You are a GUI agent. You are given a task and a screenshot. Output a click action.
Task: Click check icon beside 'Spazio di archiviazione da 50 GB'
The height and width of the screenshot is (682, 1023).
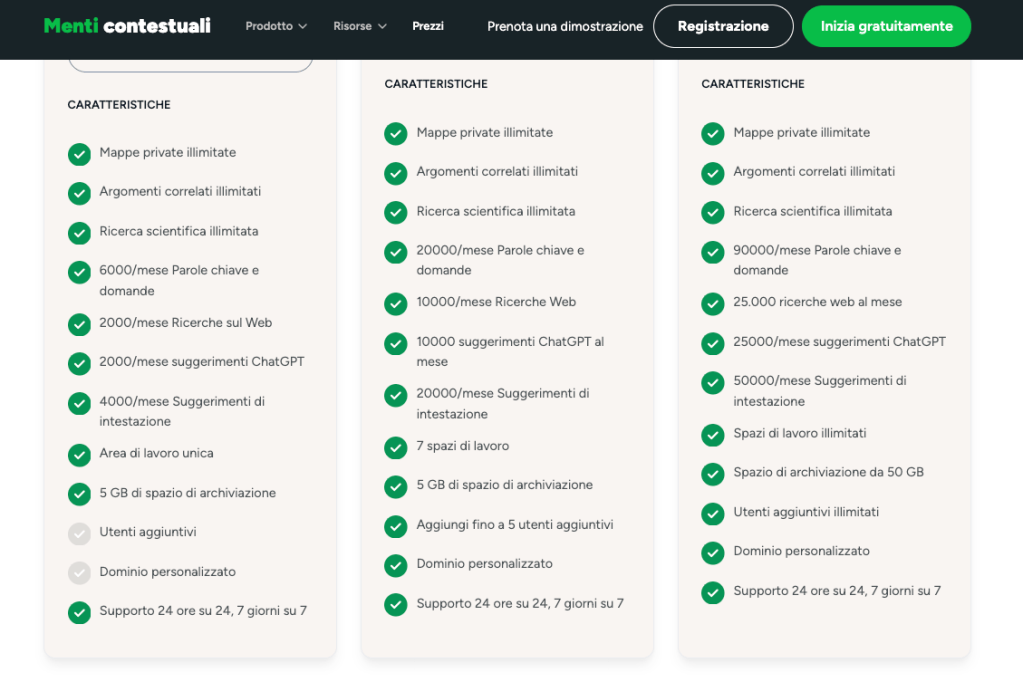click(713, 474)
